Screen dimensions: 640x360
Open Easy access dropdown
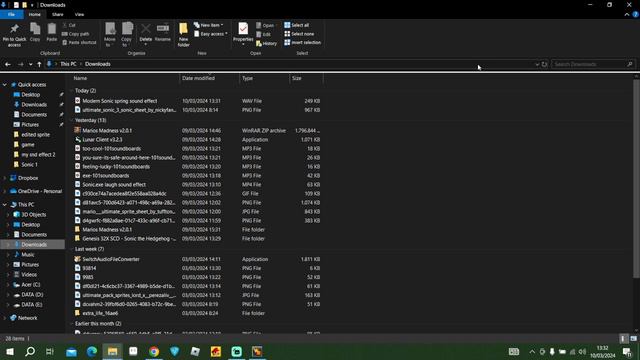click(211, 34)
